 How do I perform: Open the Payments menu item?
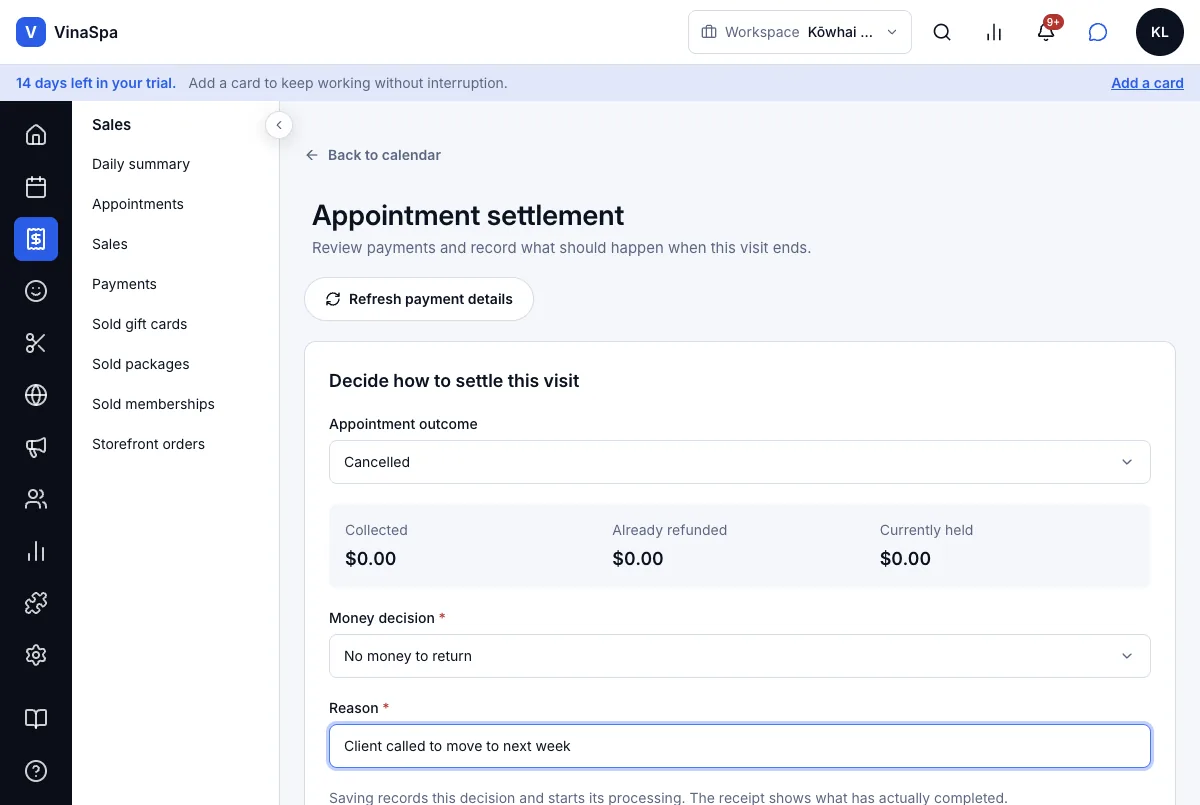point(124,284)
